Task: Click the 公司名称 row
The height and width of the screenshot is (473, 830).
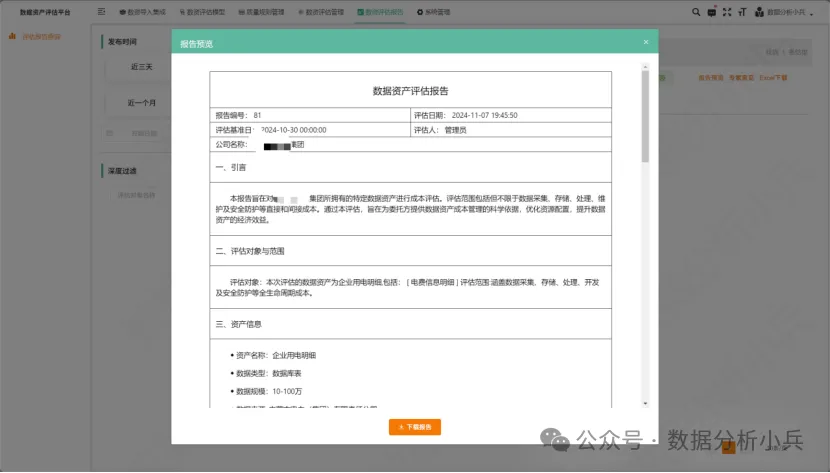Action: tap(410, 144)
